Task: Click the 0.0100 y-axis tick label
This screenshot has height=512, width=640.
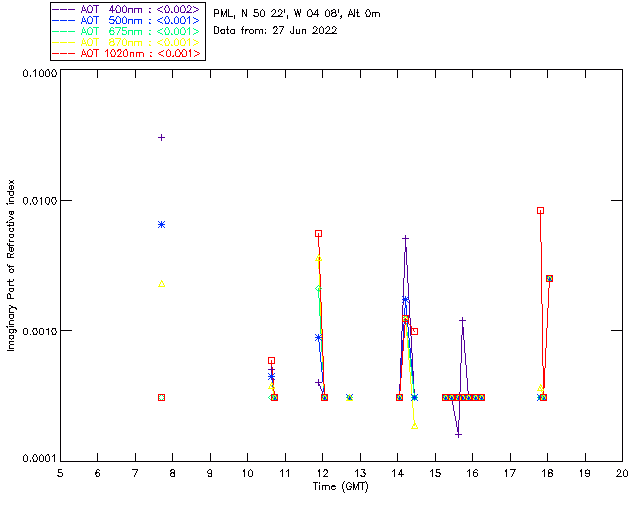Action: 39,201
